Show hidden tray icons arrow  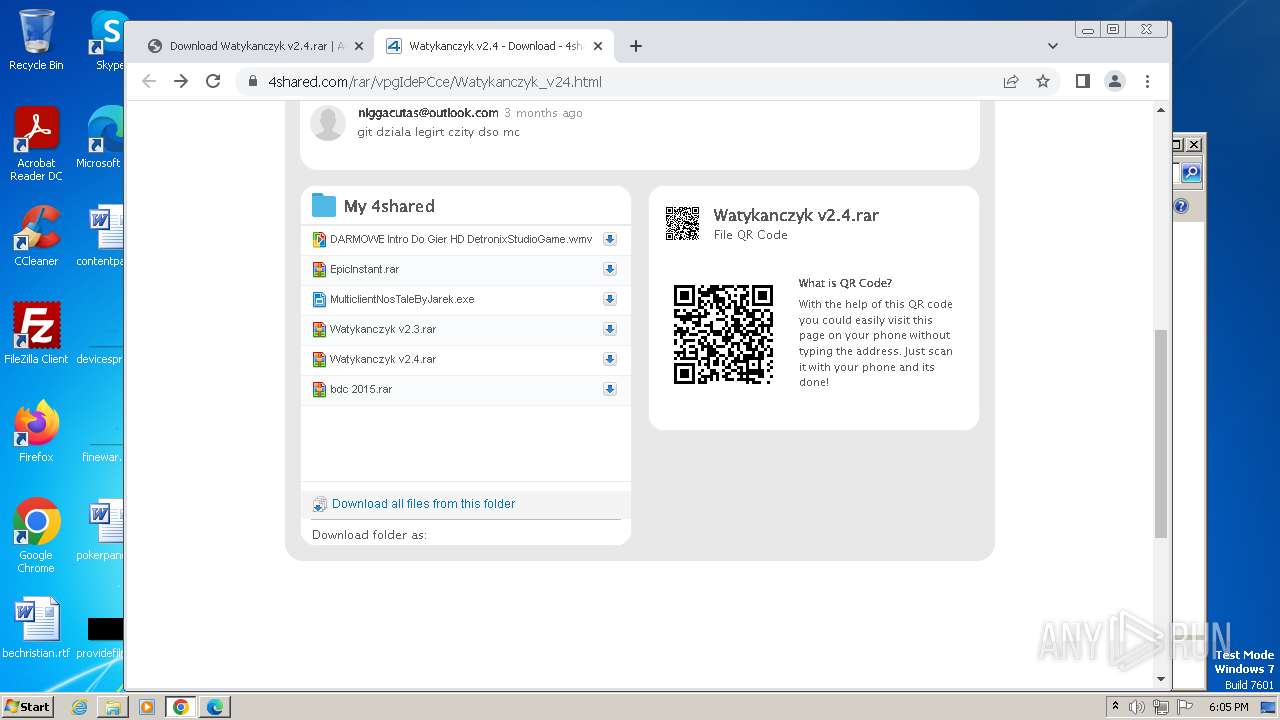[1115, 707]
